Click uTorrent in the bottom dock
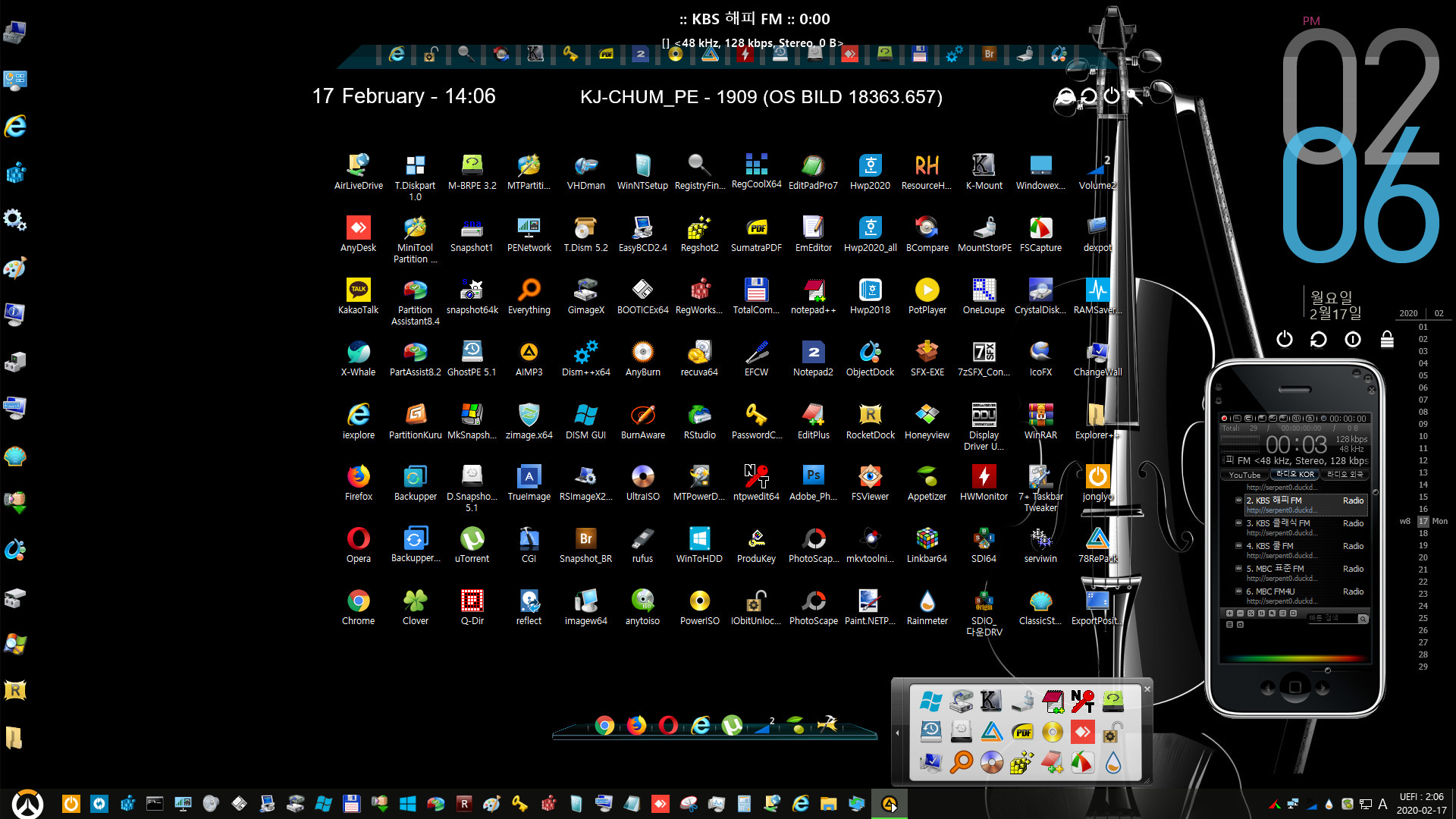The image size is (1456, 819). [x=732, y=726]
